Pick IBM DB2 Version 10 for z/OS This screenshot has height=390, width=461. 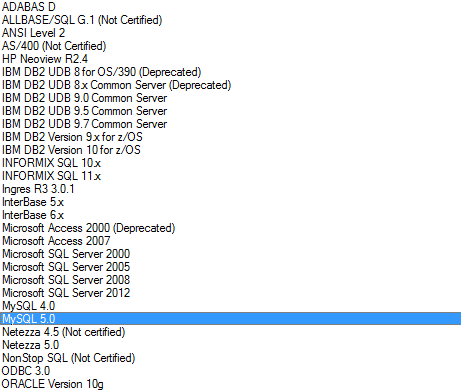tap(71, 150)
